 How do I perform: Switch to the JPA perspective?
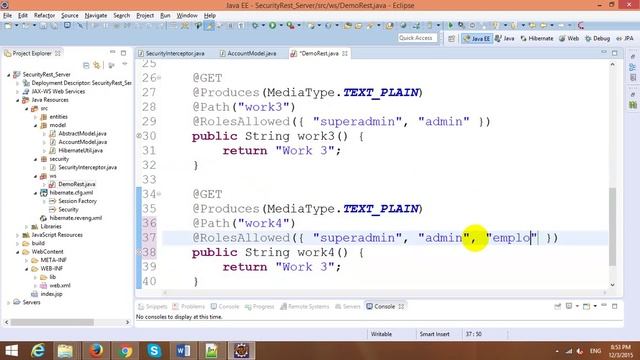click(625, 38)
